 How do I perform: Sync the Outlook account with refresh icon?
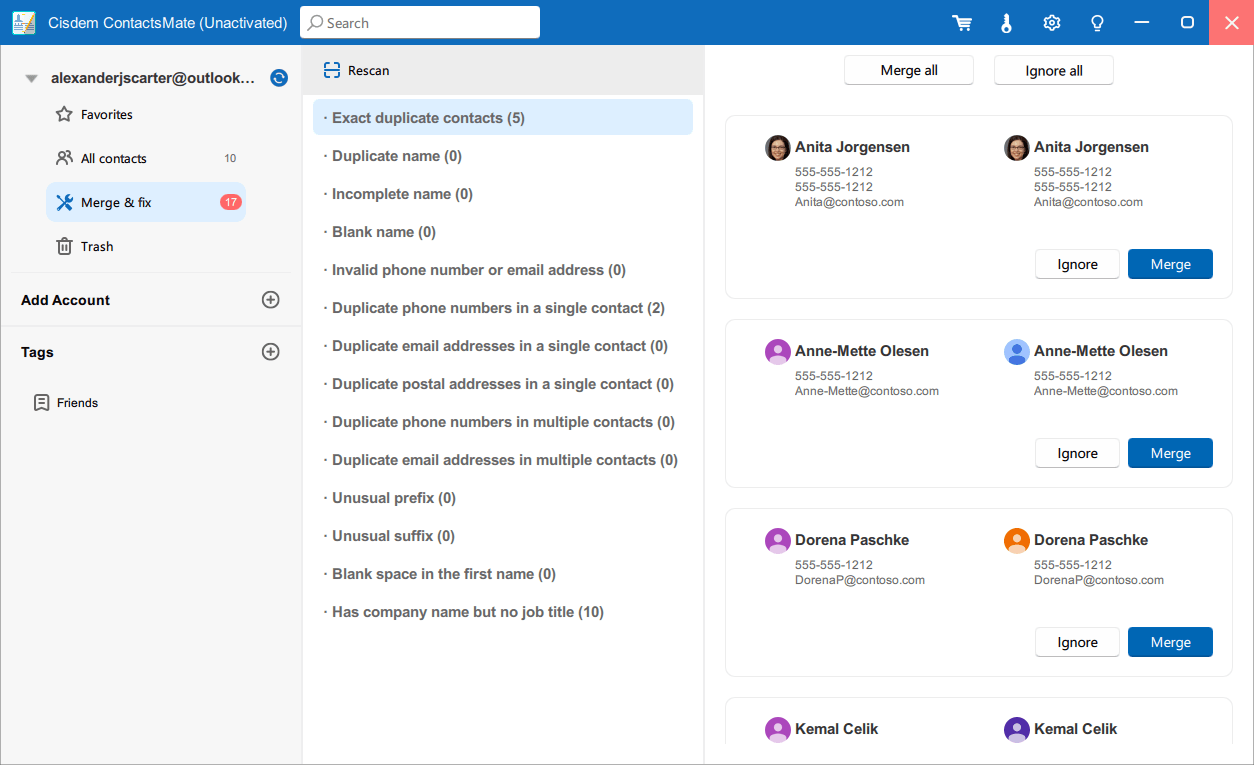[x=279, y=78]
